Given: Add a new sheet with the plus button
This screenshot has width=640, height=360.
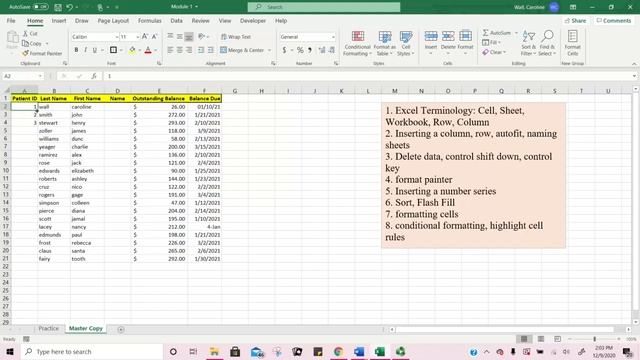Looking at the screenshot, I should click(121, 329).
